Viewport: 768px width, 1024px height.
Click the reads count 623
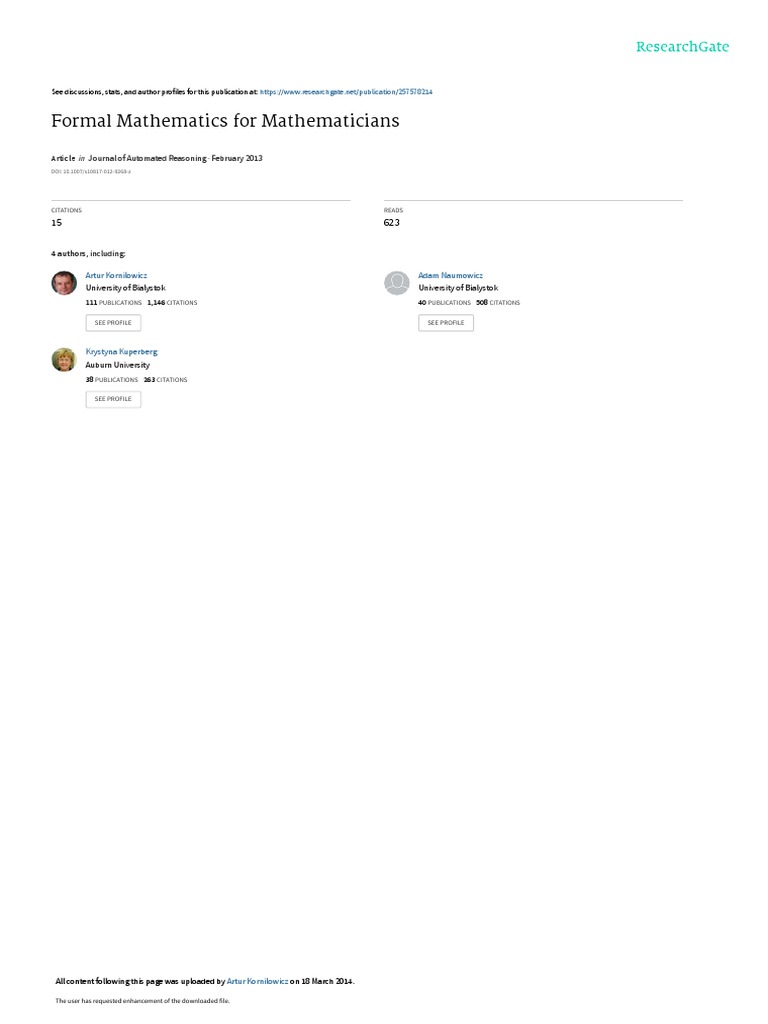392,223
